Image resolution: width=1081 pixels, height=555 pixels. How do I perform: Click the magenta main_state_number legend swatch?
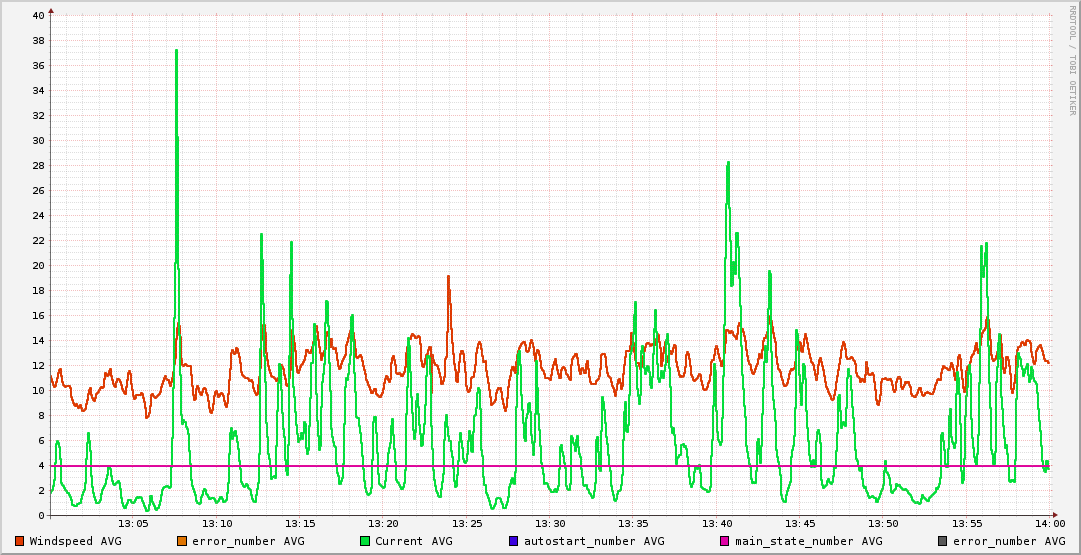tap(725, 541)
